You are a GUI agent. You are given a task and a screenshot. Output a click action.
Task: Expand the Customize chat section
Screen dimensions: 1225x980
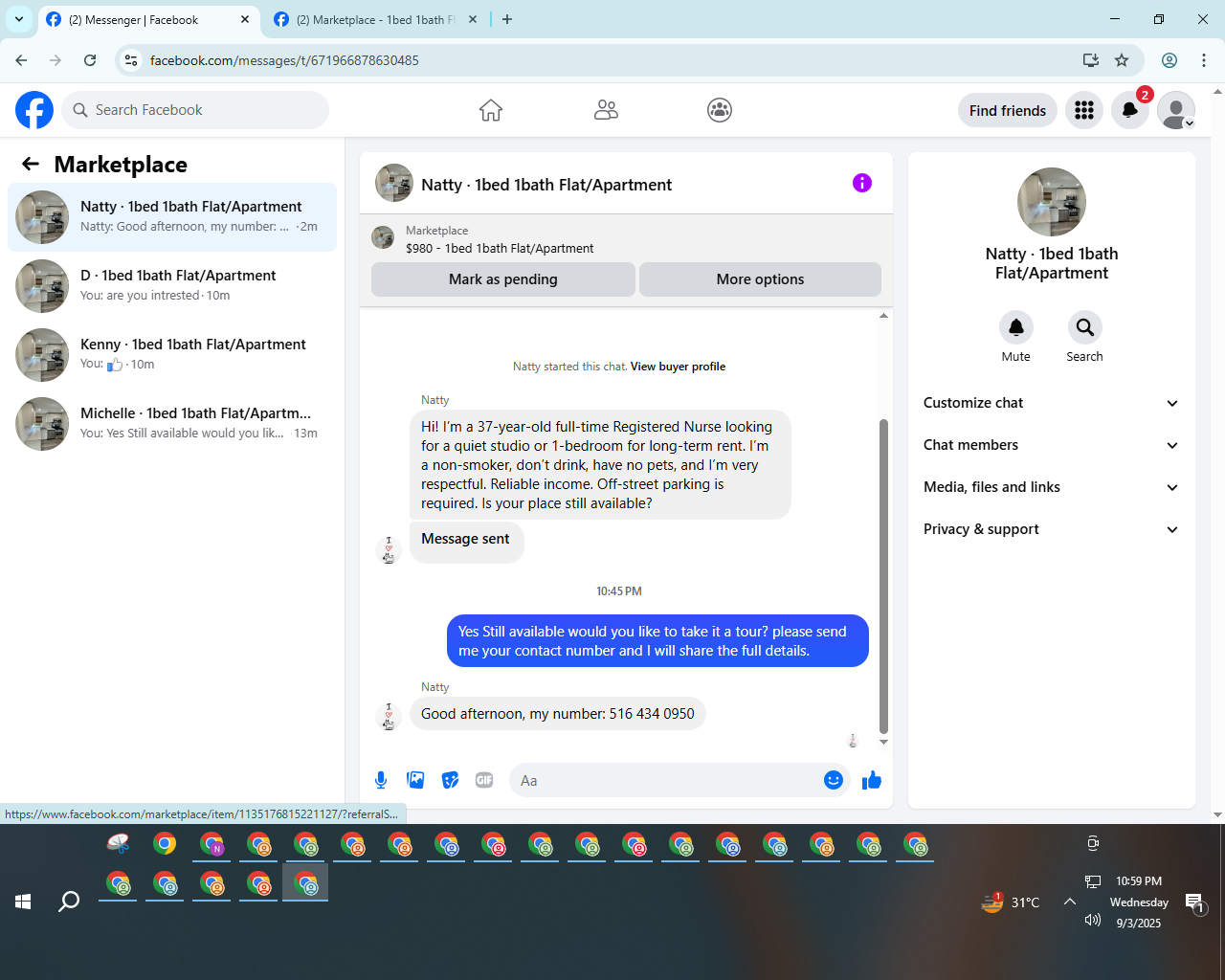[1051, 403]
